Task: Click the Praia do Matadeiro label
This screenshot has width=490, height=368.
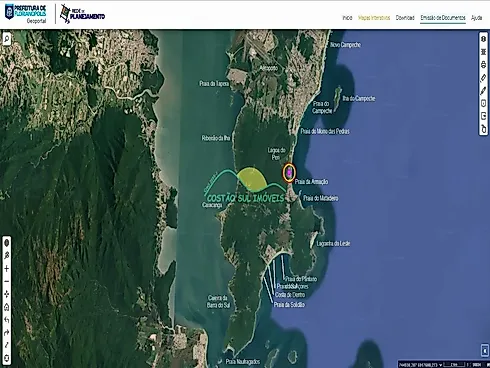Action: coord(321,198)
